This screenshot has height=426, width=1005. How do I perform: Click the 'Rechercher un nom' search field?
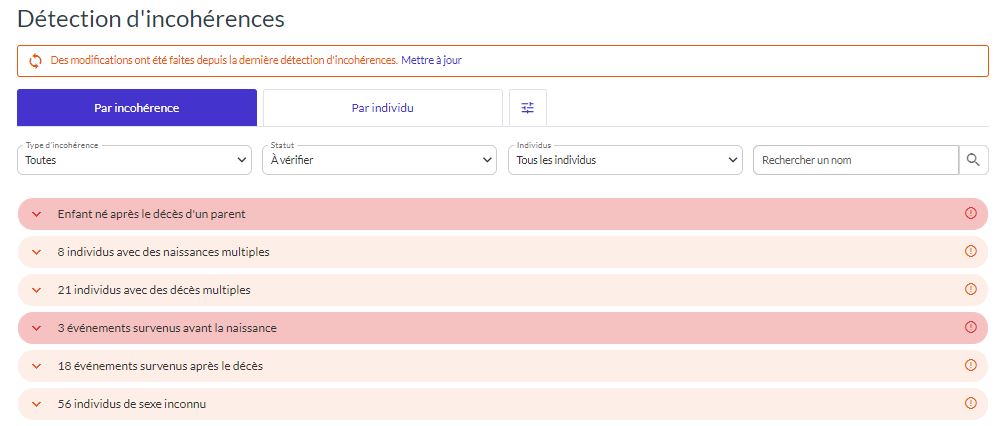[855, 160]
